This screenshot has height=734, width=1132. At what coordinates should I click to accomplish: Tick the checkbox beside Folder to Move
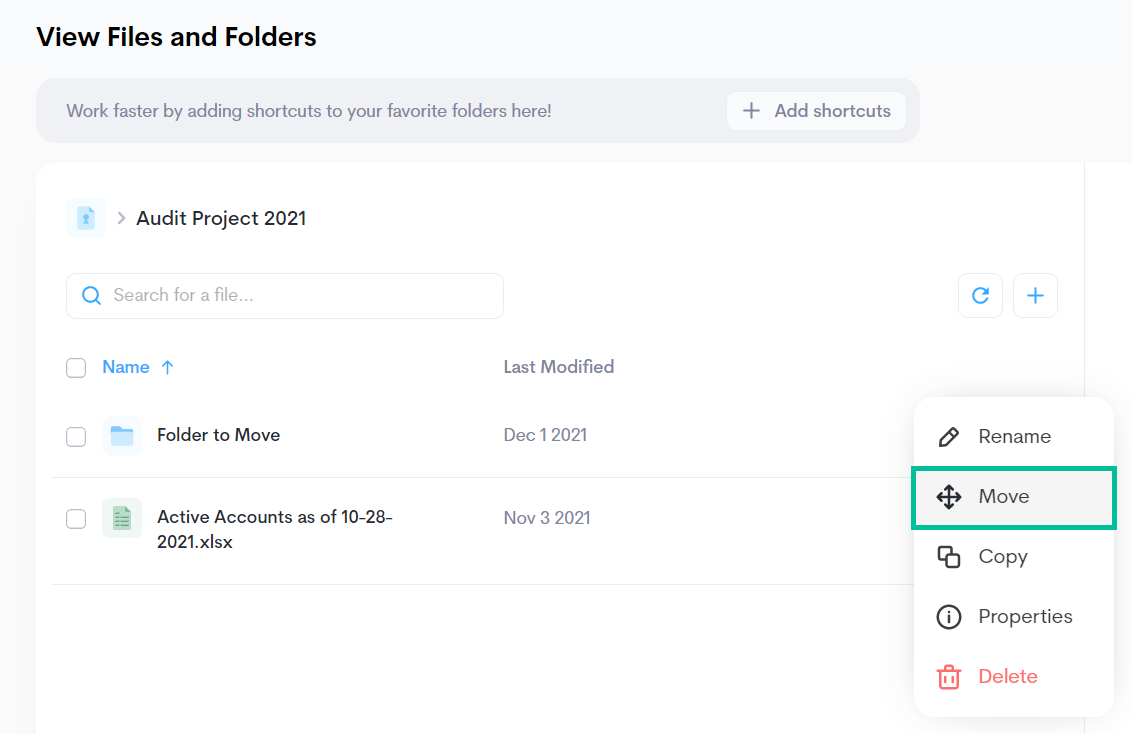coord(76,435)
